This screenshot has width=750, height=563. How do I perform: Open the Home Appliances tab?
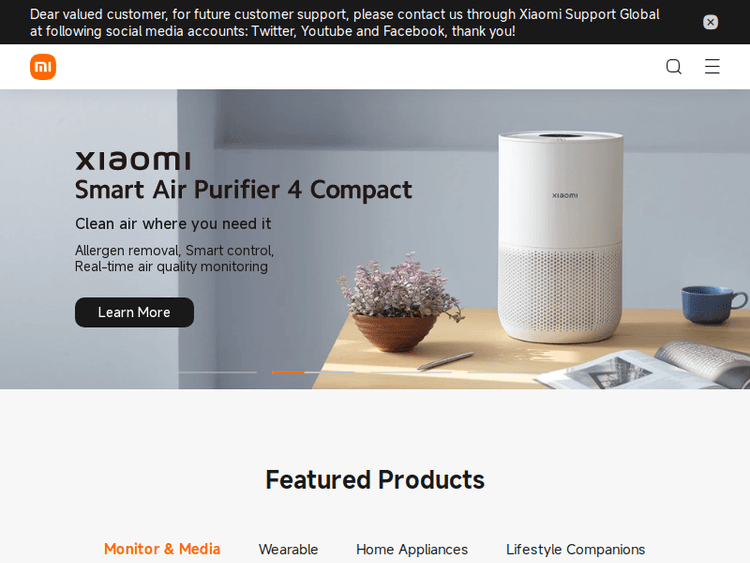pyautogui.click(x=412, y=550)
